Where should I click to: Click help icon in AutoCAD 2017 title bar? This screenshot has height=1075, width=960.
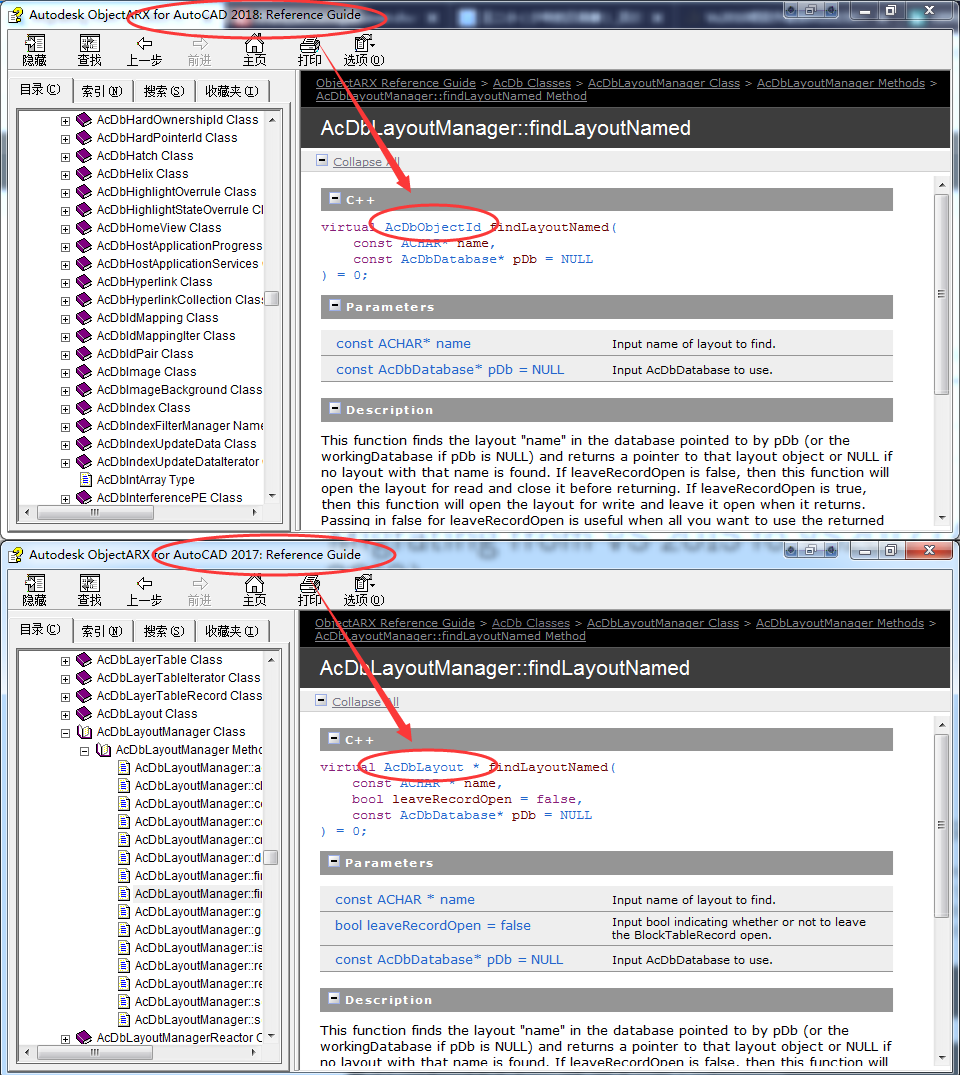coord(16,555)
